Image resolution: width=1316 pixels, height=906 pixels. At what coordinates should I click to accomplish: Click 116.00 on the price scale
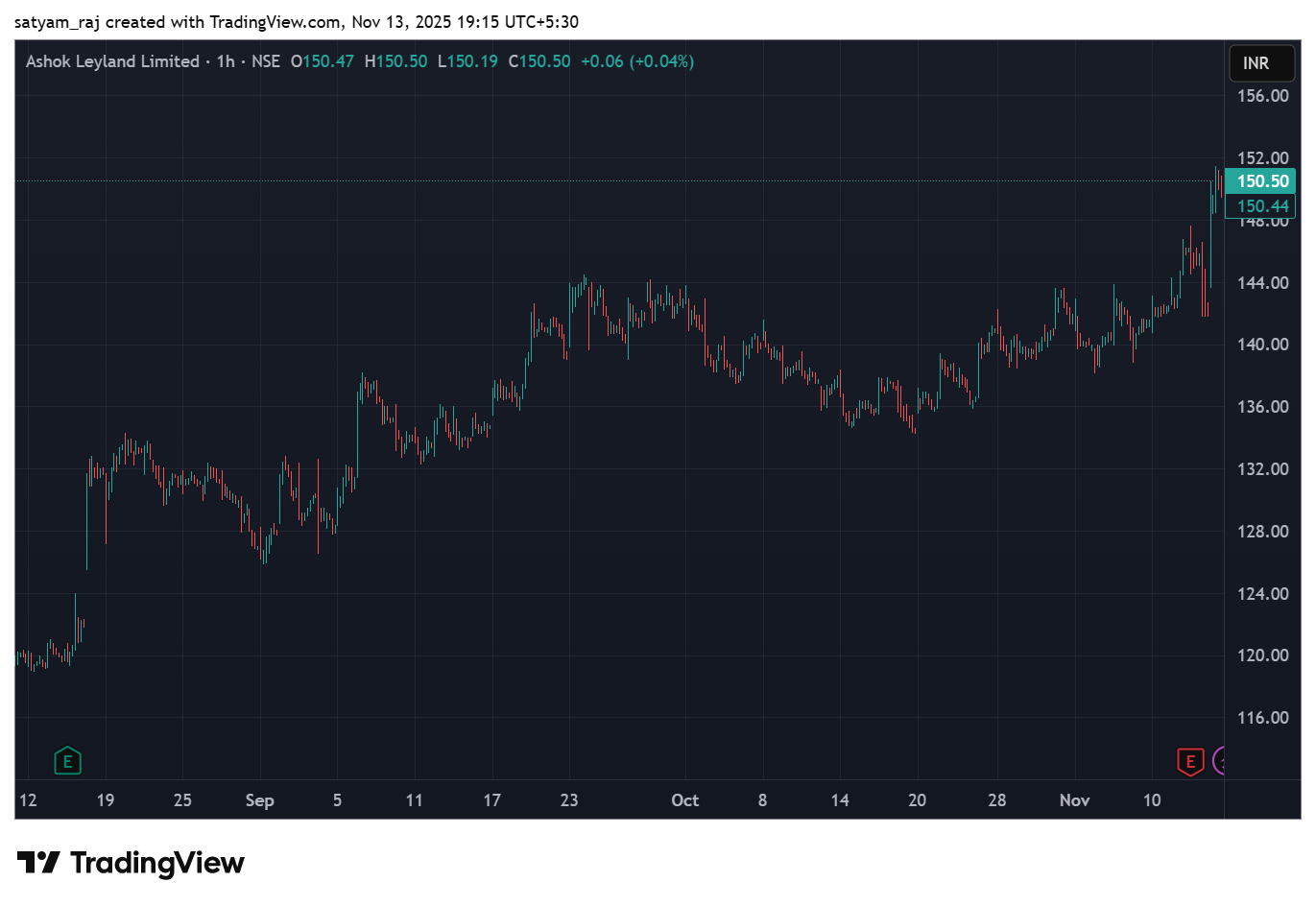tap(1262, 718)
